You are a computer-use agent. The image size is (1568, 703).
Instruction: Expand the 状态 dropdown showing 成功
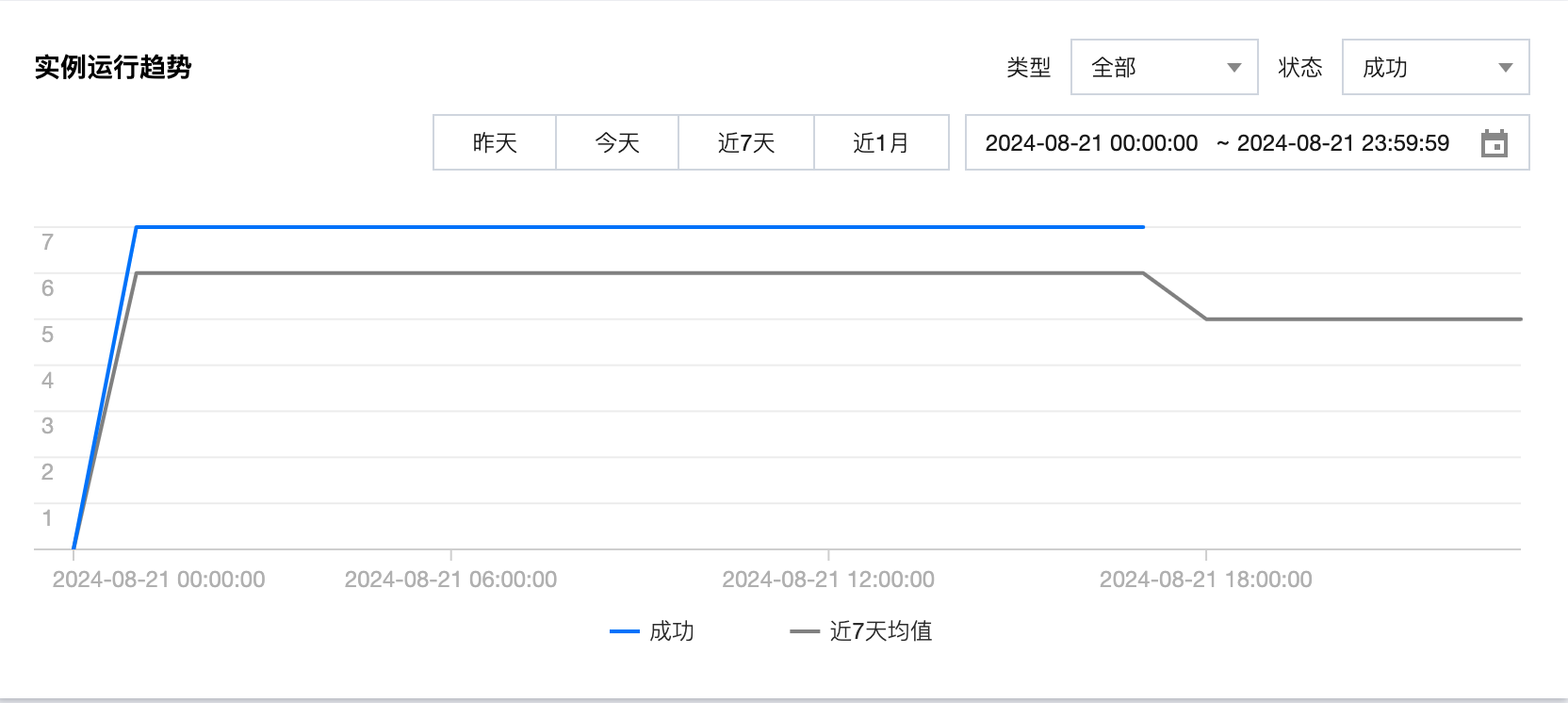tap(1434, 67)
